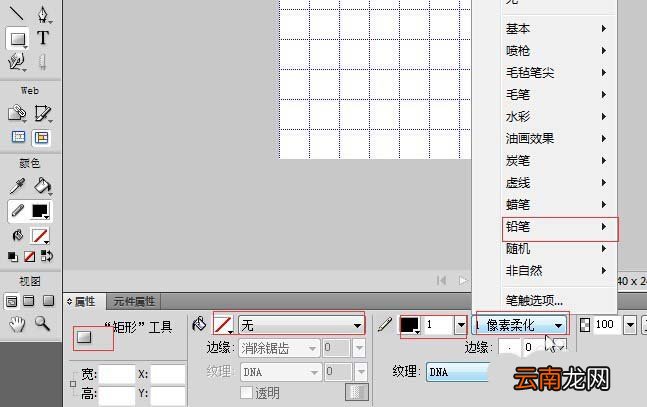
Task: Click the fill bucket icon in properties
Action: coord(199,324)
